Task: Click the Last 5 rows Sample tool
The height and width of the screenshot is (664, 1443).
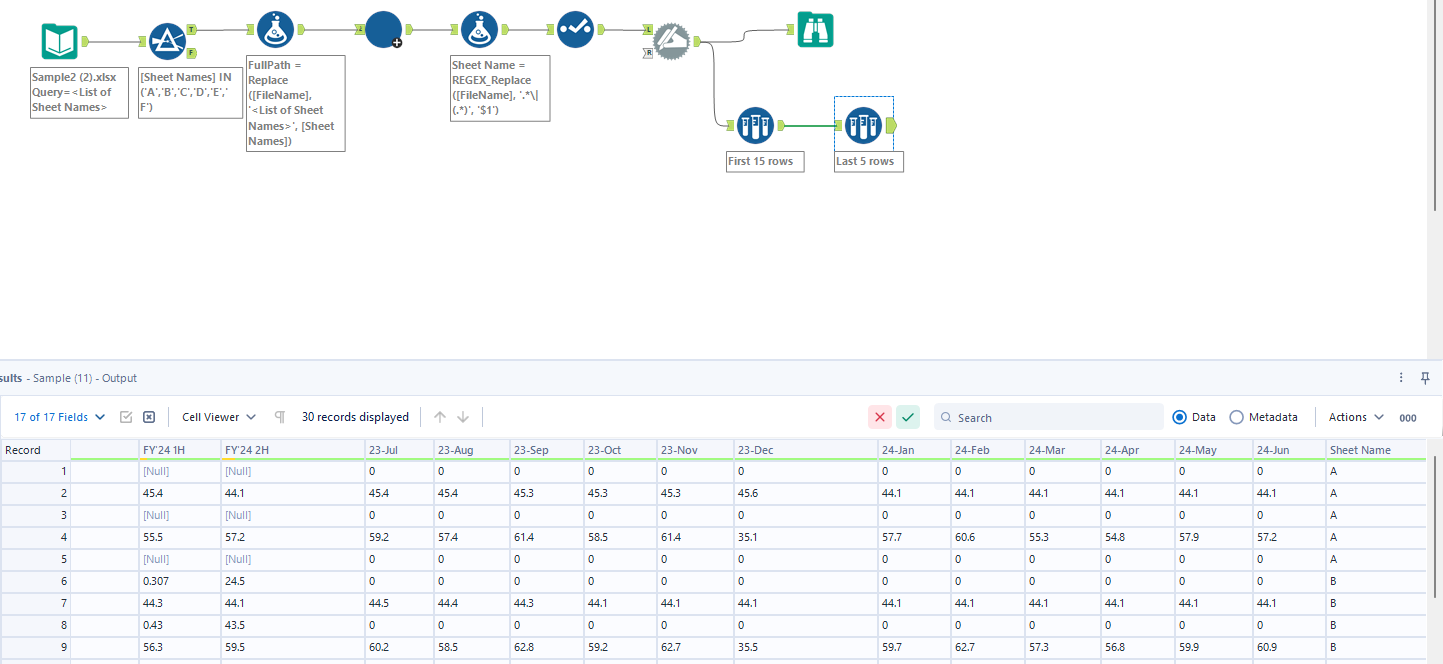Action: pyautogui.click(x=864, y=126)
